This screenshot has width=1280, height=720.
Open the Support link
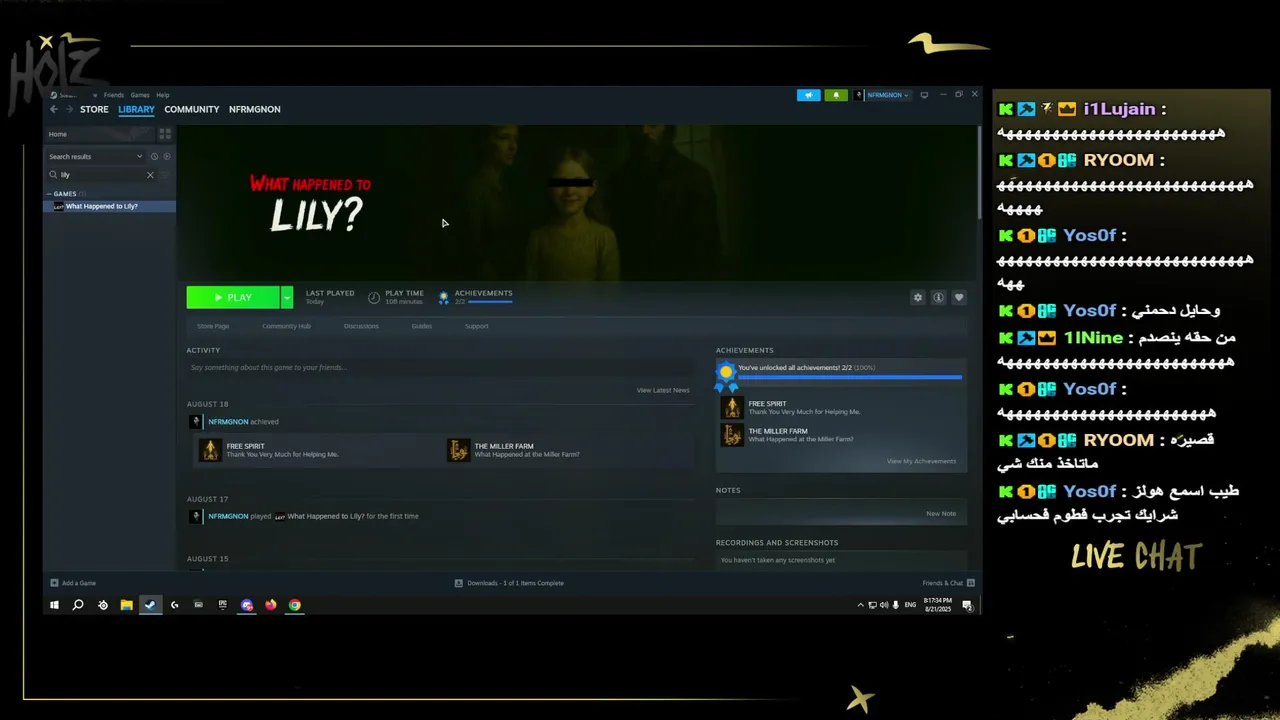click(x=477, y=326)
